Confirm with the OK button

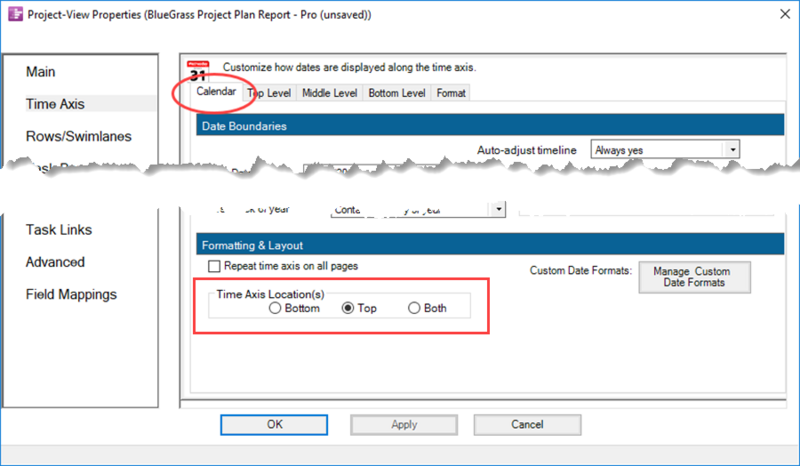(274, 425)
